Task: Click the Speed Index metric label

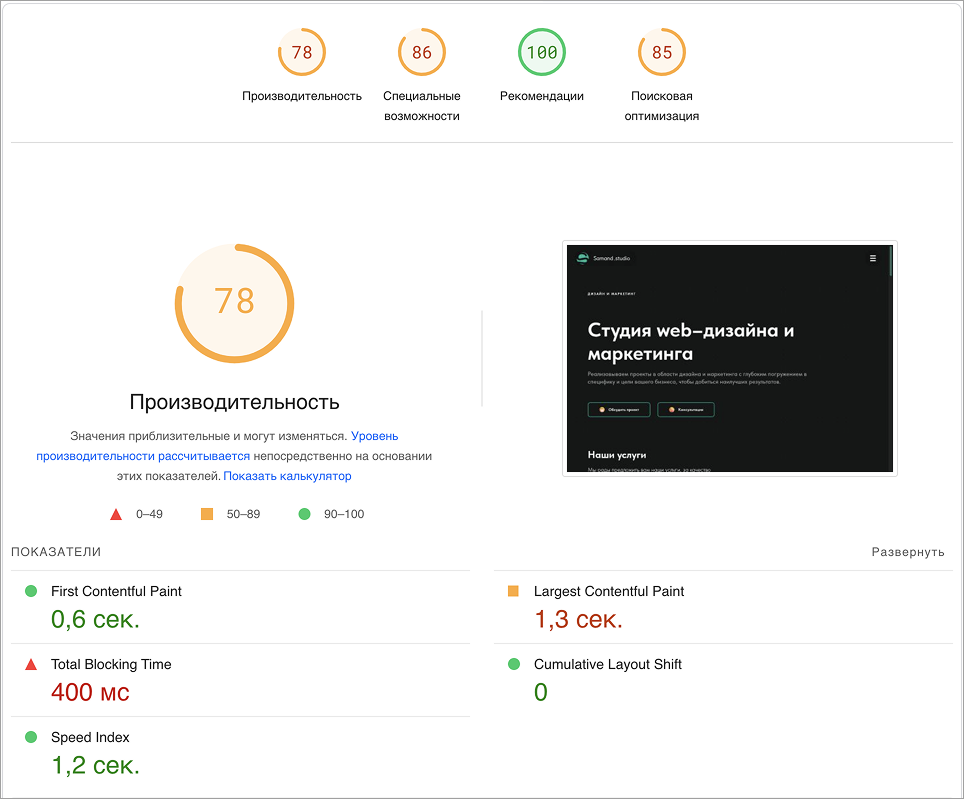Action: (90, 738)
